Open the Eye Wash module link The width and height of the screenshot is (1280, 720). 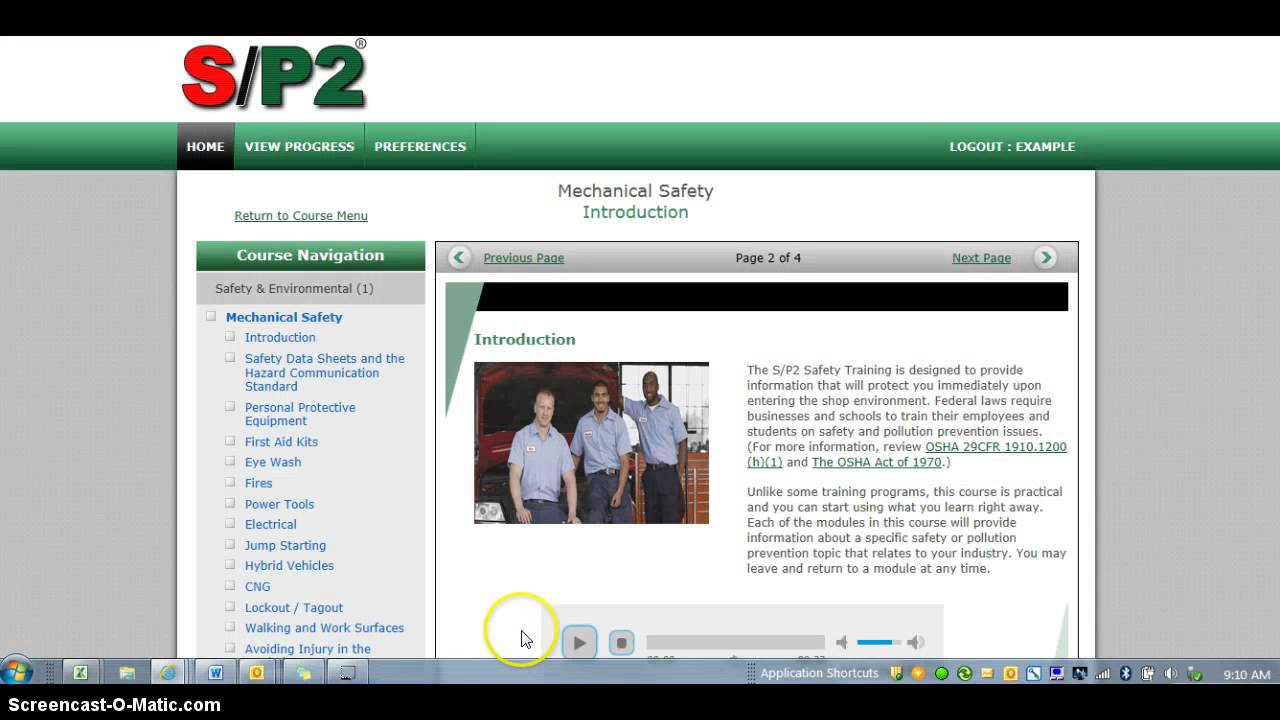(x=273, y=462)
